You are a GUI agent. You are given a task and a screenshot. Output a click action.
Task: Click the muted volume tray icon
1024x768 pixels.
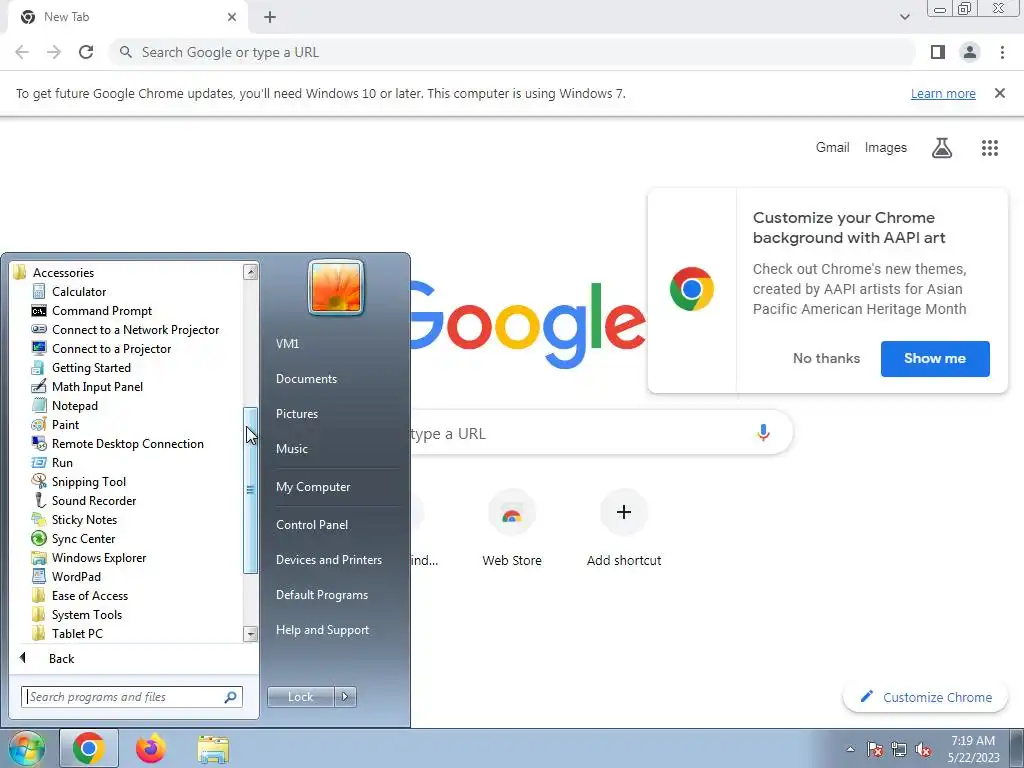923,750
